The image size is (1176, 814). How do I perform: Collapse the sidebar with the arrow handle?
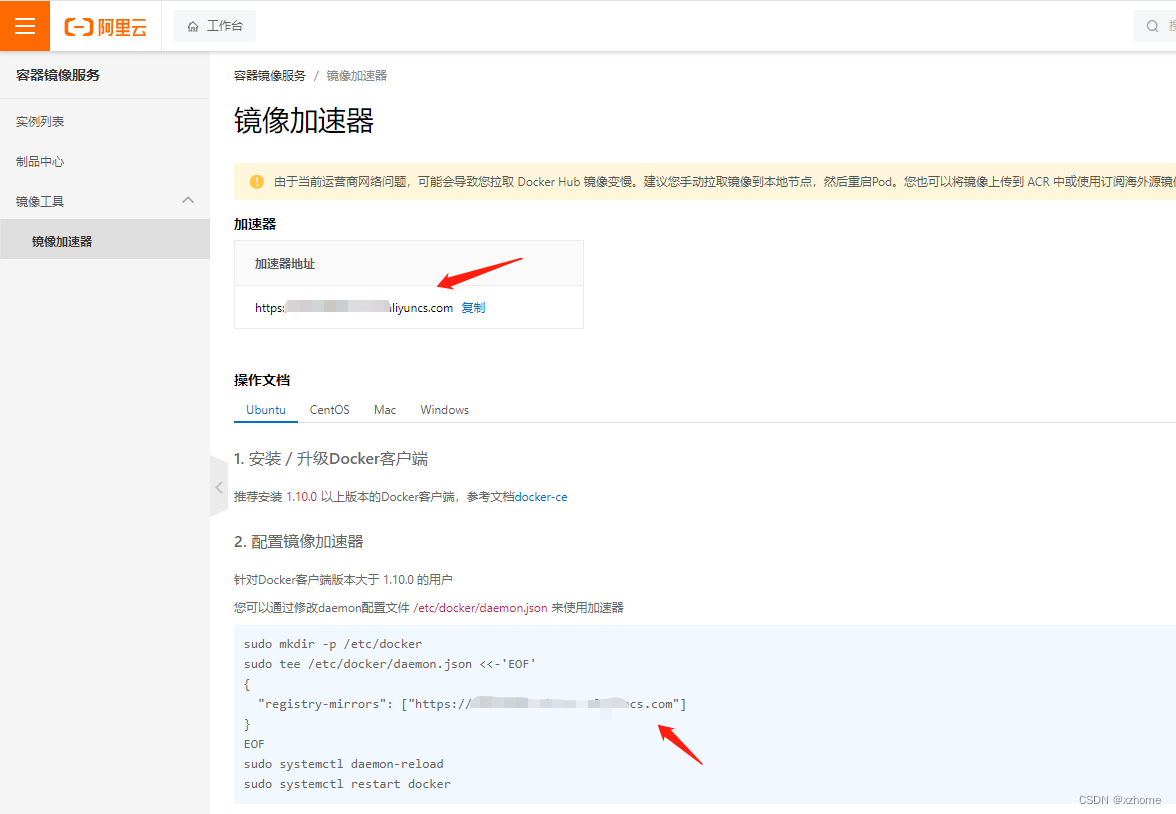tap(218, 487)
